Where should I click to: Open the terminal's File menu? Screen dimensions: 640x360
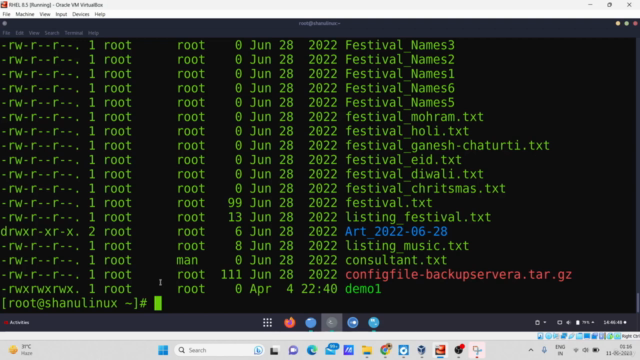point(6,33)
